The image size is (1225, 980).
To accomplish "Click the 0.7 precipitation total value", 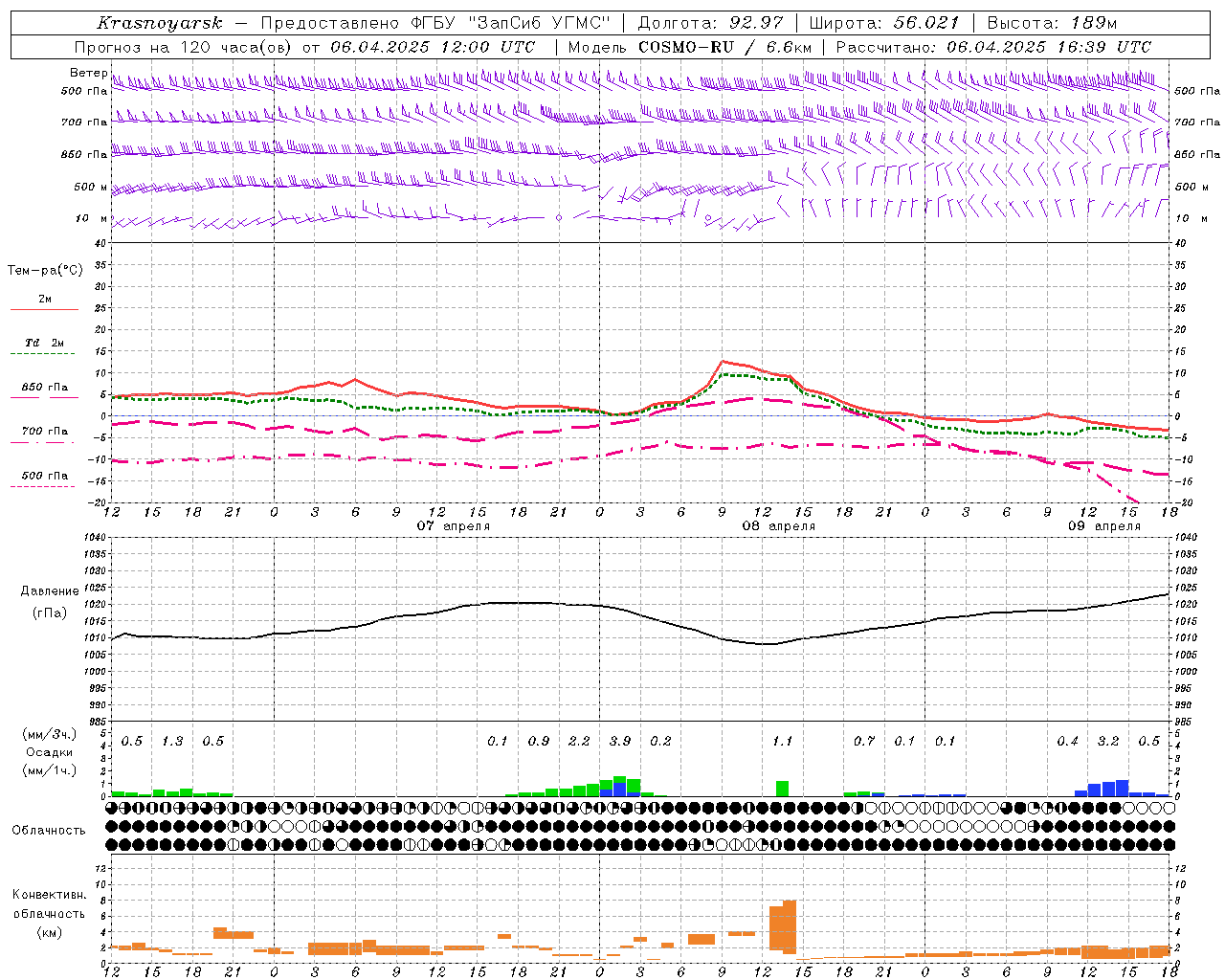I will (864, 741).
